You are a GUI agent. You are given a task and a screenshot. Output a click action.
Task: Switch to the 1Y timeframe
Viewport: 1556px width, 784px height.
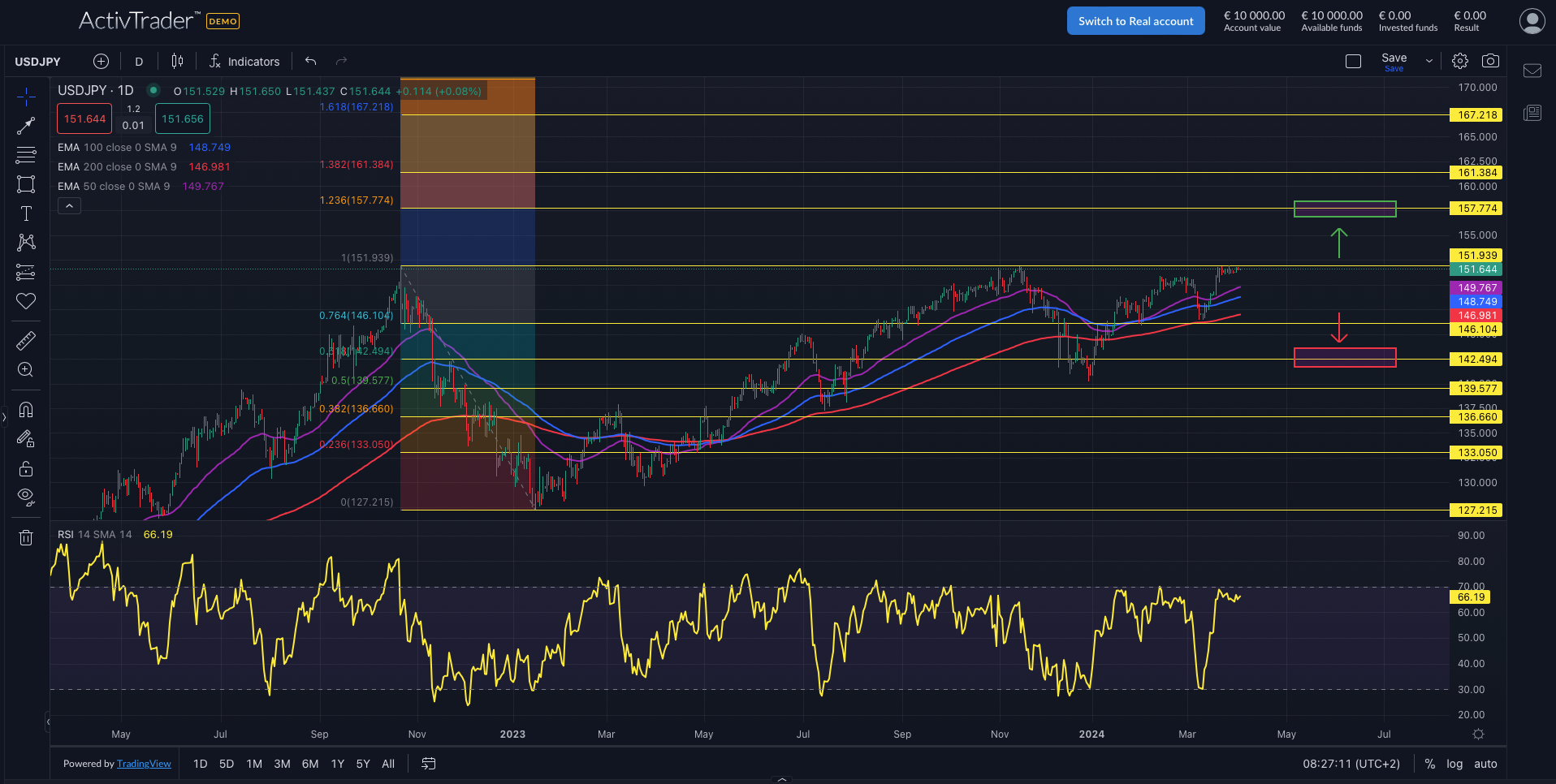pyautogui.click(x=338, y=764)
